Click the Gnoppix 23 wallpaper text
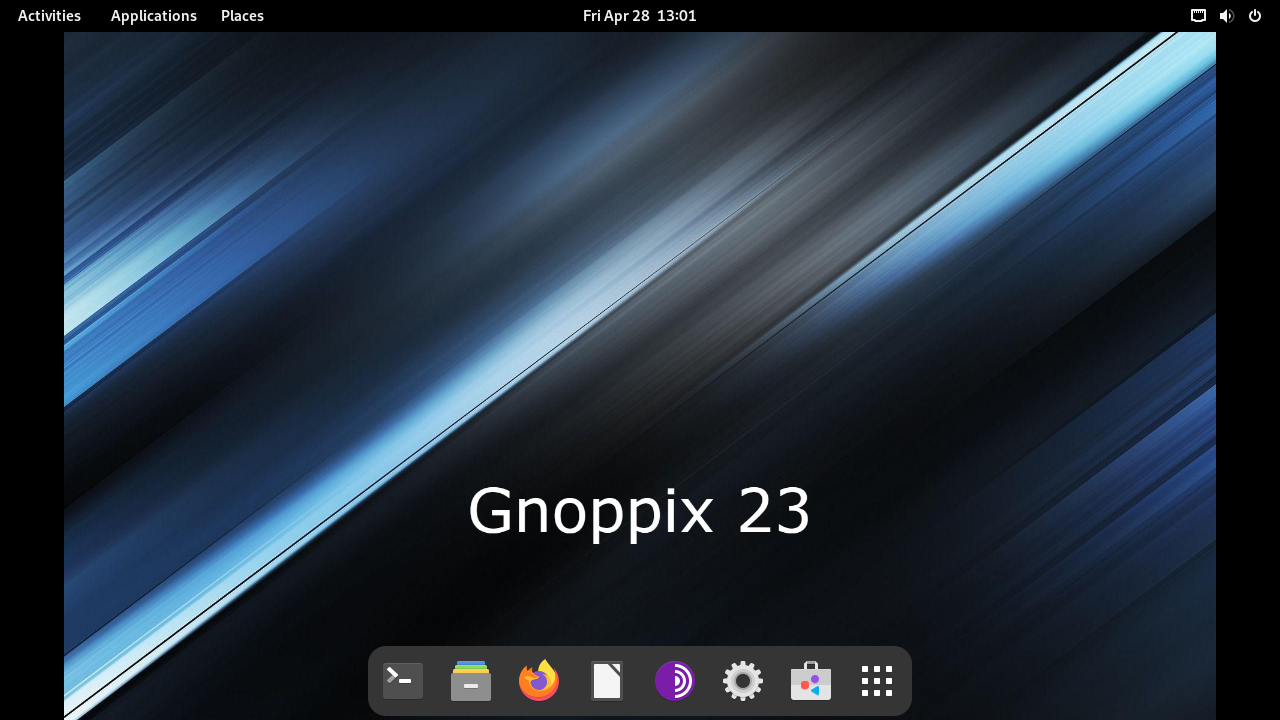This screenshot has width=1280, height=720. pyautogui.click(x=639, y=511)
